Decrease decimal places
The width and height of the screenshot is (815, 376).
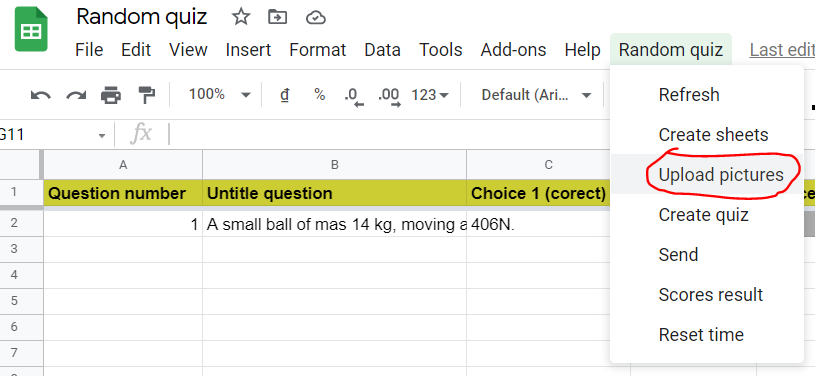353,96
